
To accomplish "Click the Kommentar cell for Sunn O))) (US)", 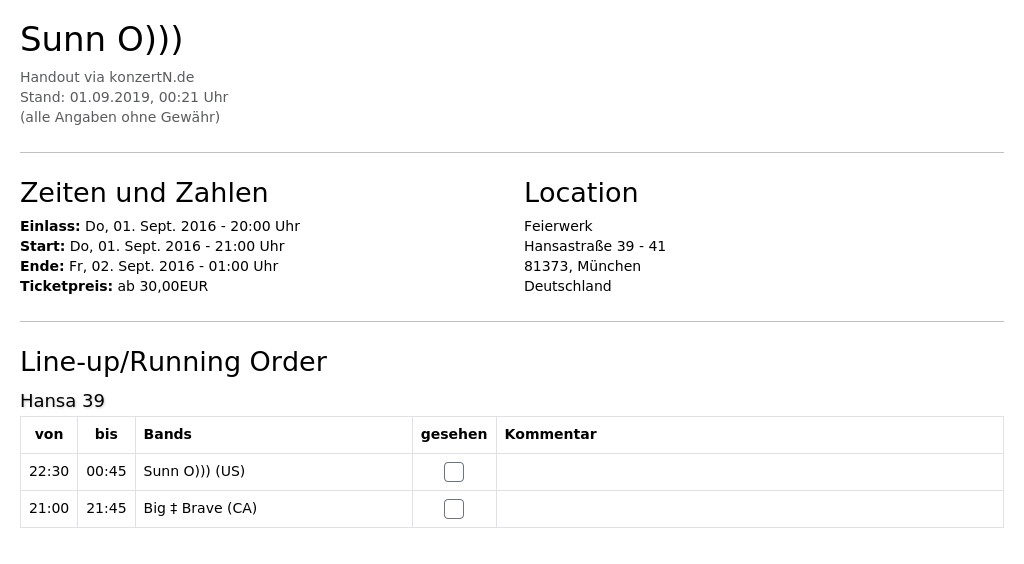I will (750, 472).
